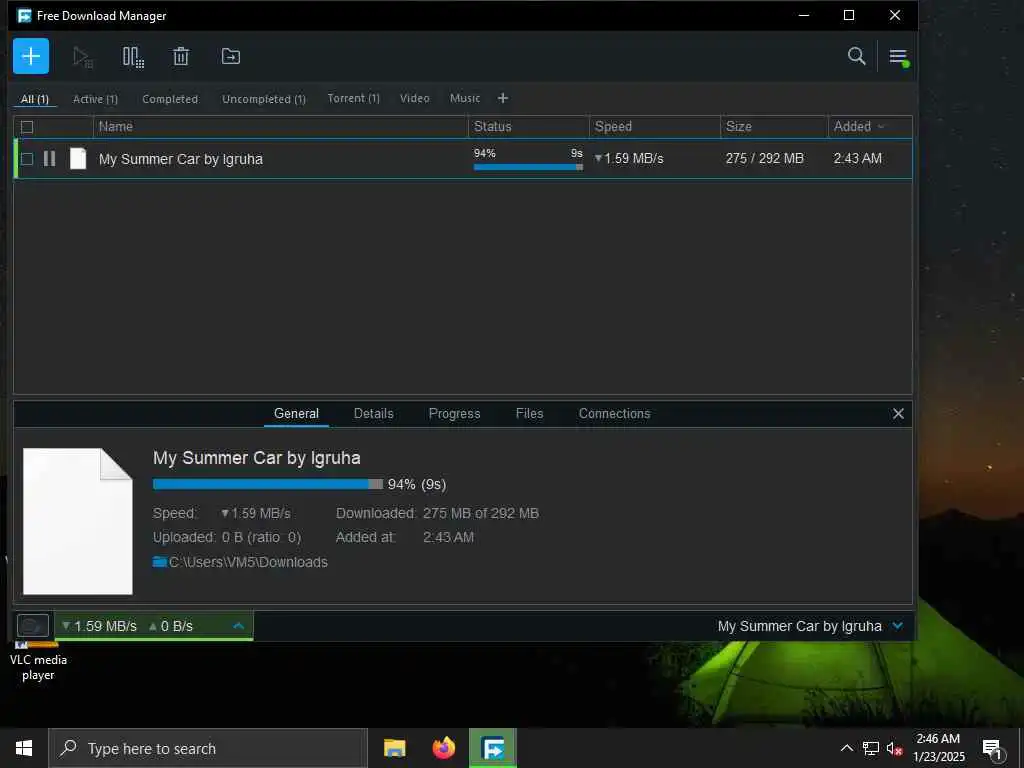Check the My Summer Car row checkbox
This screenshot has width=1024, height=768.
(x=27, y=159)
